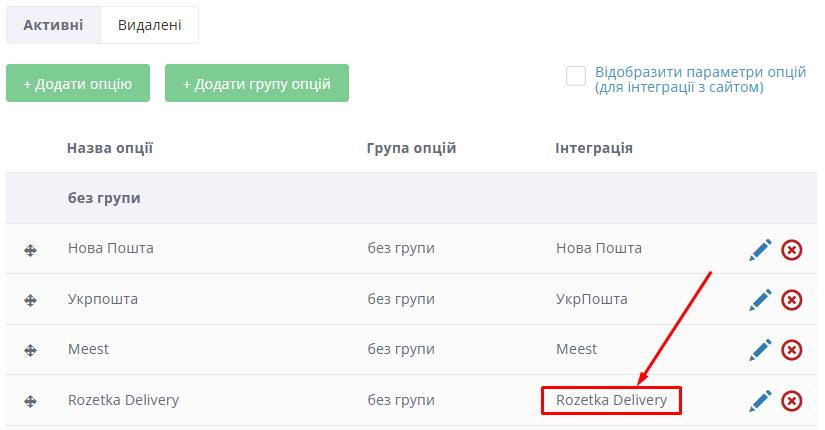
Task: Select the highlighted Rozetka Delivery integration cell
Action: pos(611,401)
